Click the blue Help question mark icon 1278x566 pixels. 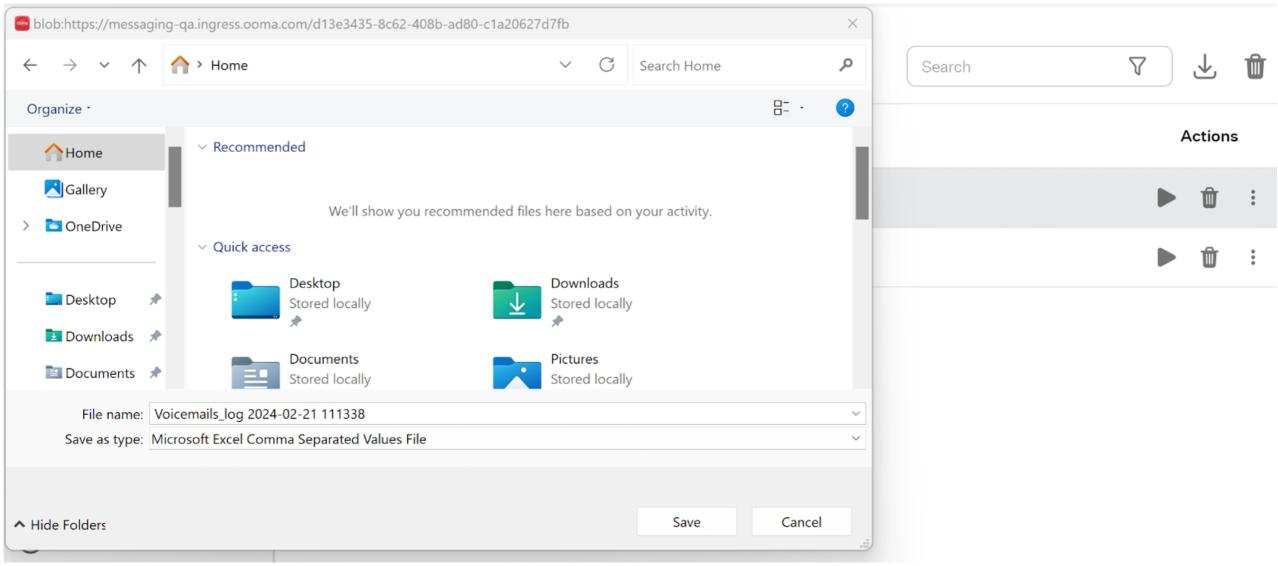[x=845, y=109]
